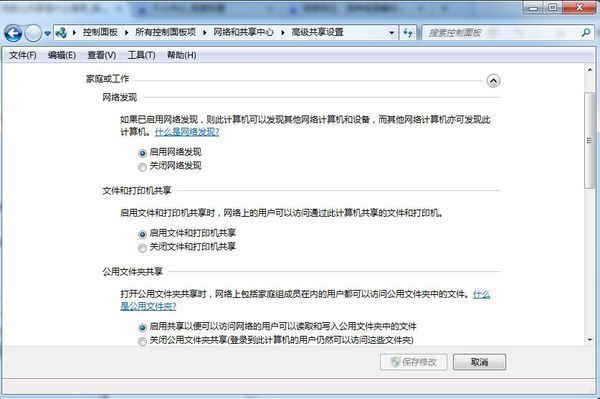Viewport: 600px width, 399px height.
Task: Click the magnifier search icon
Action: coord(586,33)
